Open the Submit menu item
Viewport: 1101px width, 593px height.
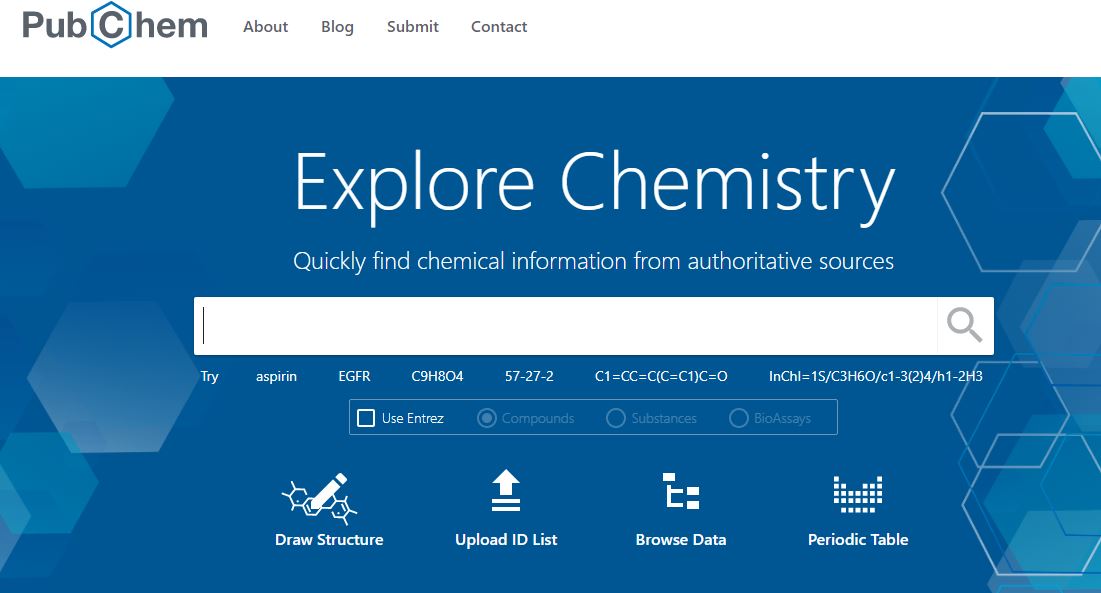coord(413,27)
